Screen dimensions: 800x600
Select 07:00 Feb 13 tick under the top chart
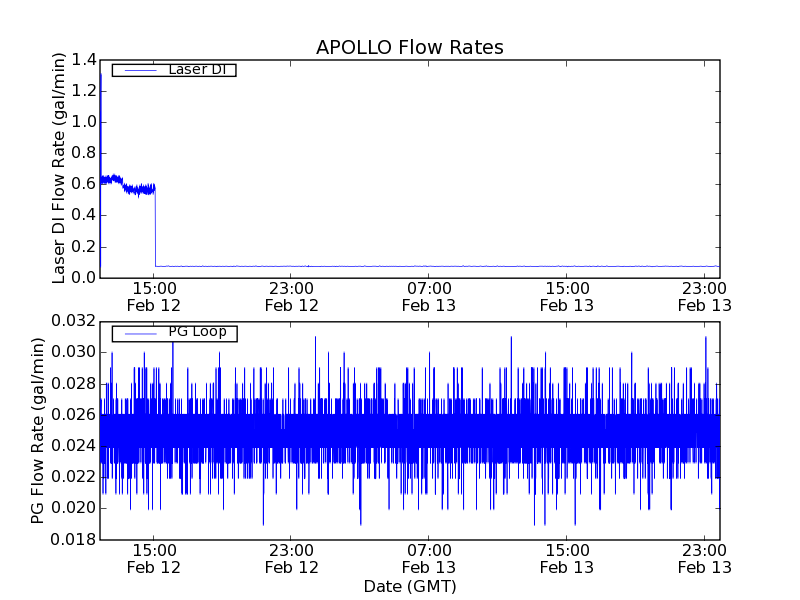click(x=430, y=296)
